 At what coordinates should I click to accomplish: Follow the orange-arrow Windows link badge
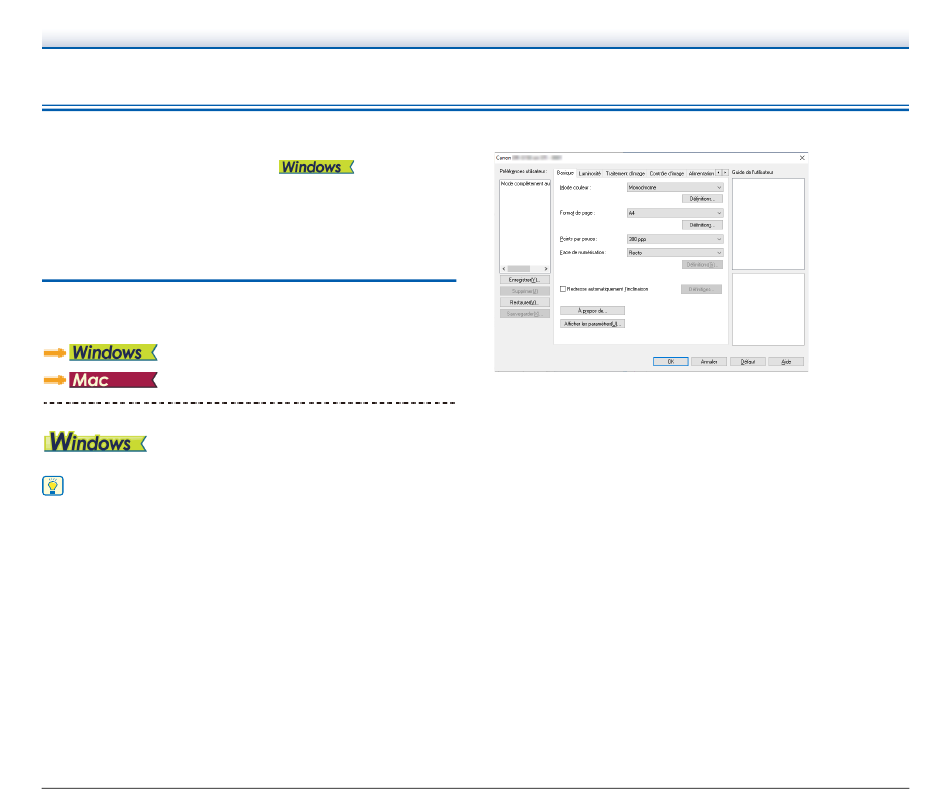pyautogui.click(x=113, y=353)
